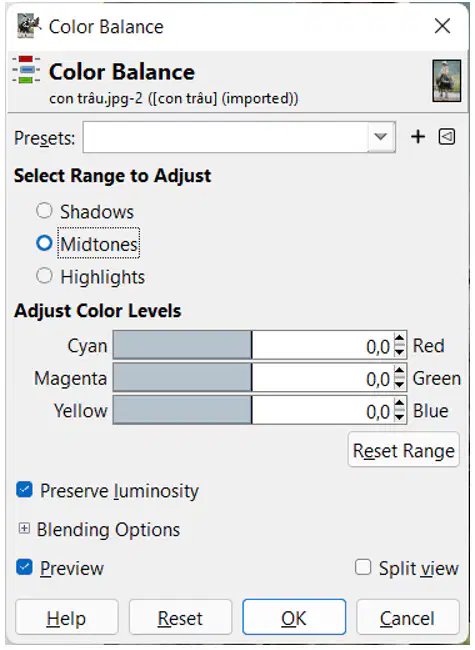Enable Split view checkbox

[363, 567]
